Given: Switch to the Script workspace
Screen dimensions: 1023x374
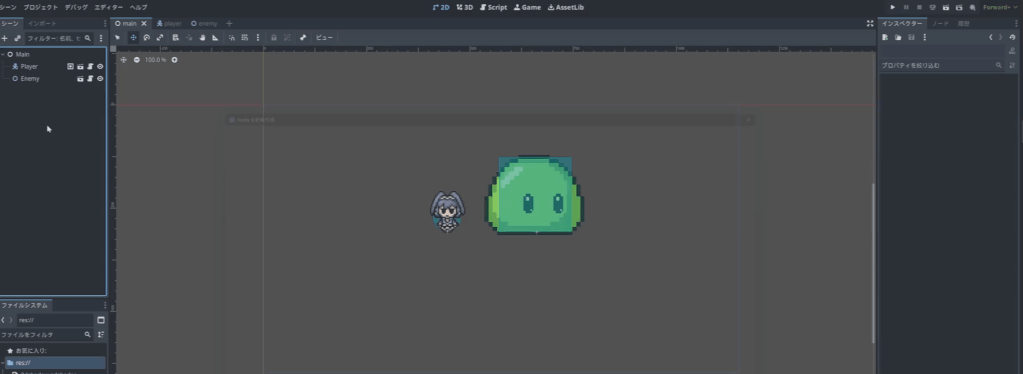Looking at the screenshot, I should [x=493, y=7].
